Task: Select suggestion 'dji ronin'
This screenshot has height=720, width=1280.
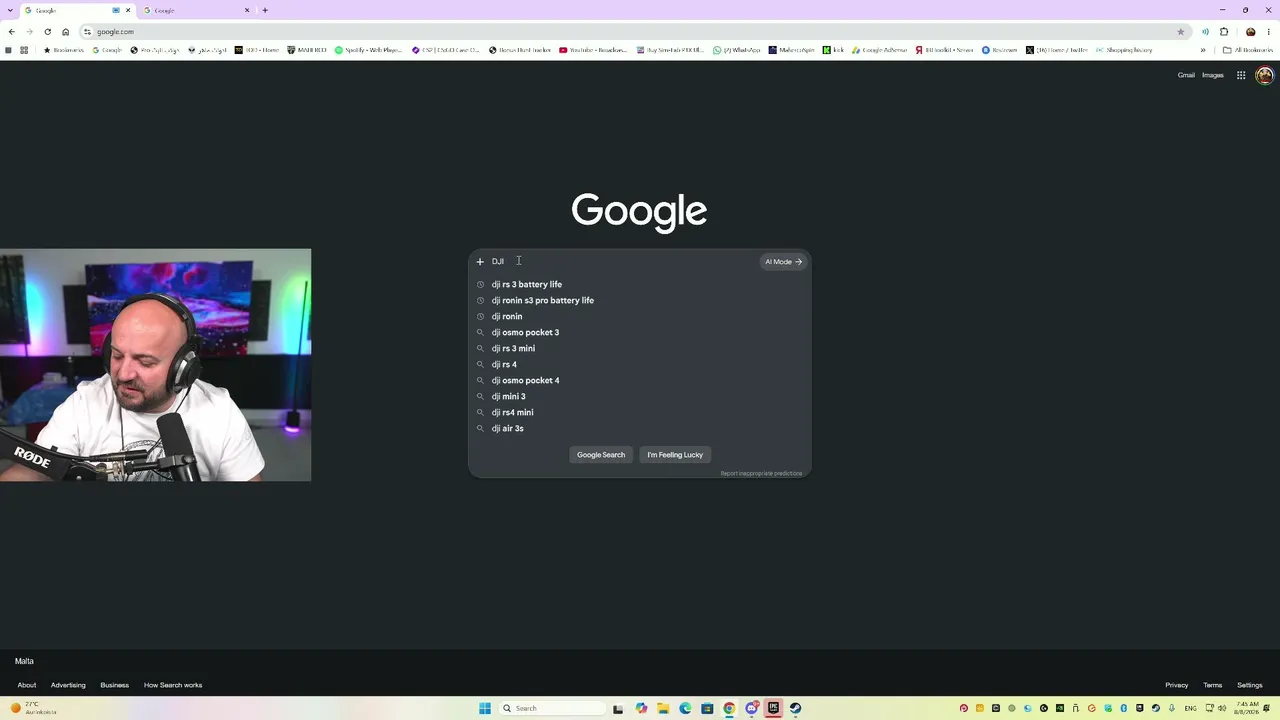Action: coord(640,316)
